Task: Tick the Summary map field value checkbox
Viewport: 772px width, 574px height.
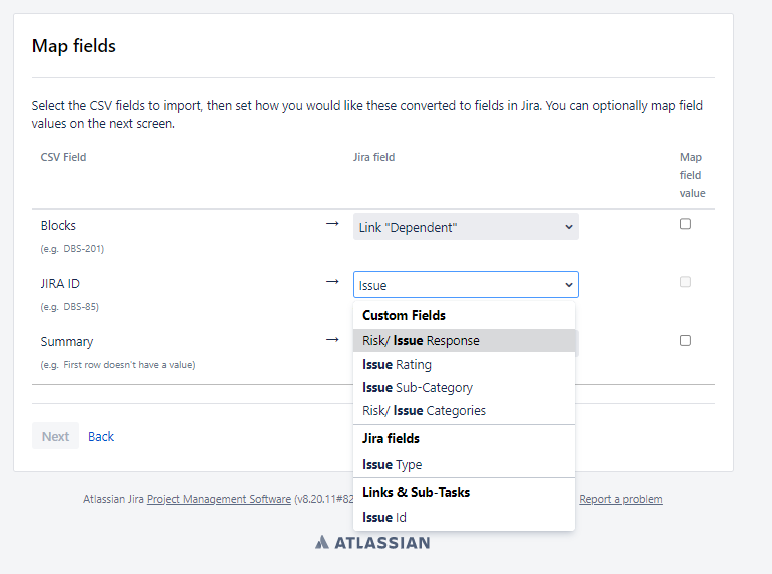Action: pos(685,340)
